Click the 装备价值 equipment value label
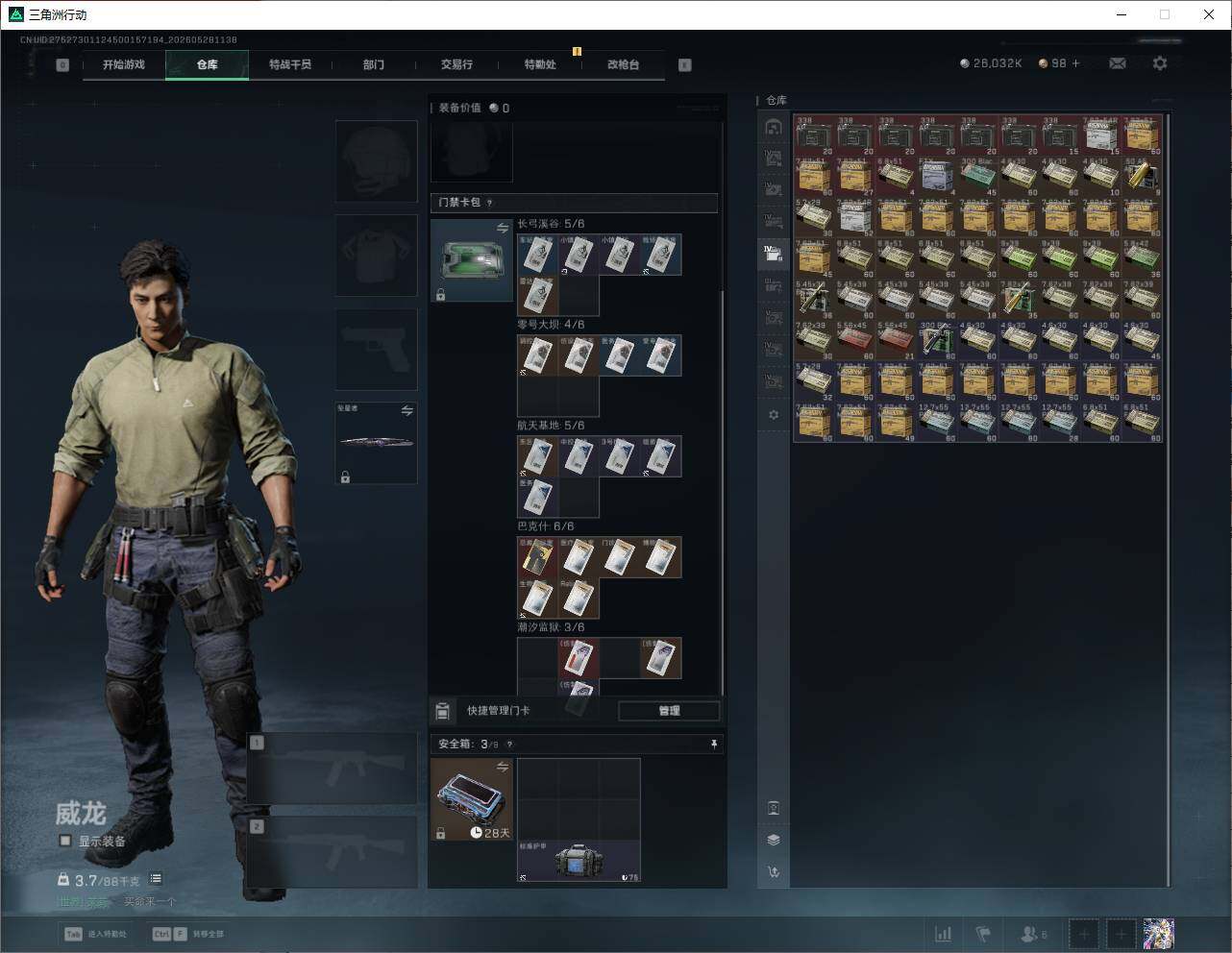 [x=459, y=108]
